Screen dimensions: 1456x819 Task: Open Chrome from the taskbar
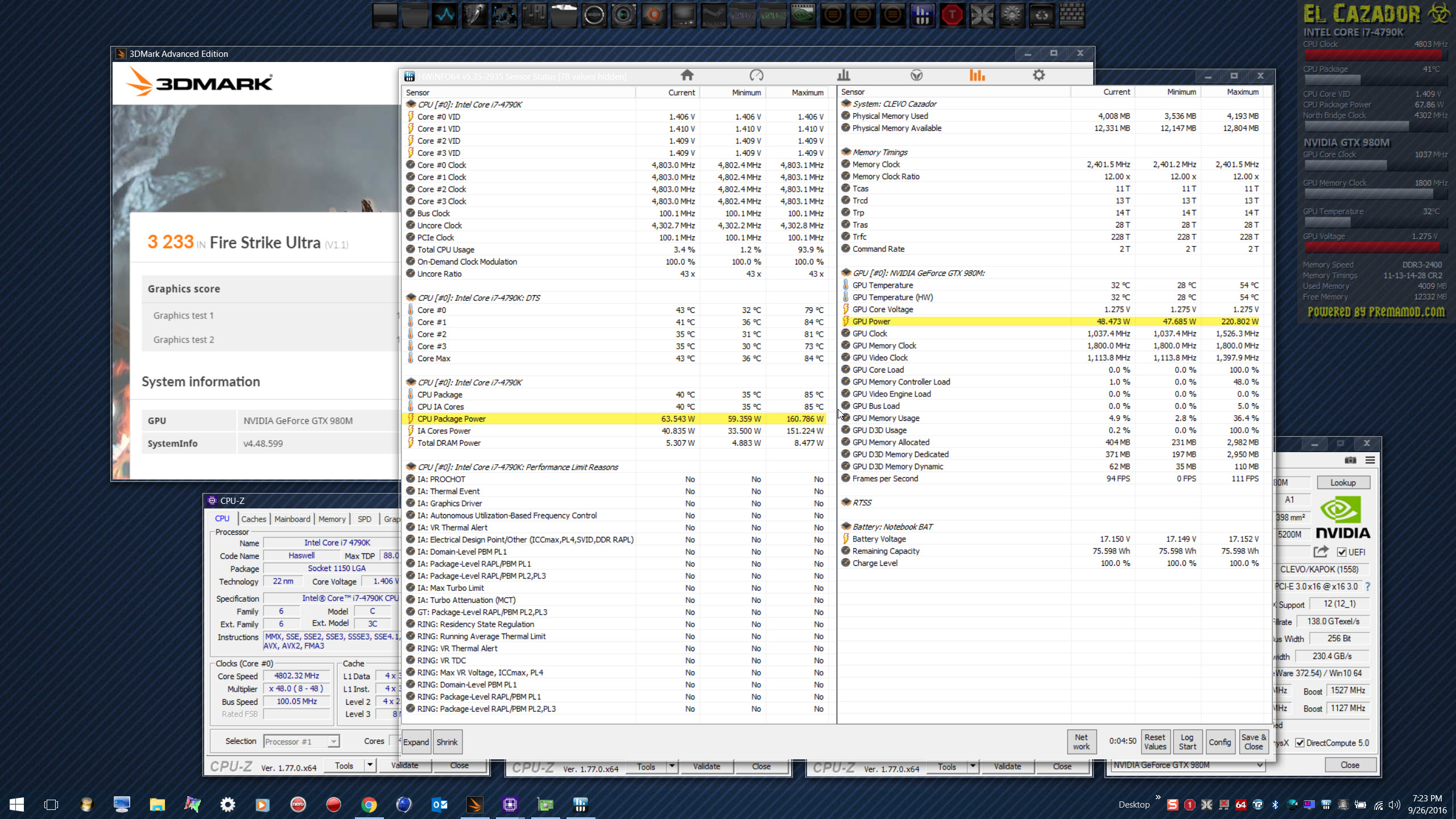pos(369,804)
